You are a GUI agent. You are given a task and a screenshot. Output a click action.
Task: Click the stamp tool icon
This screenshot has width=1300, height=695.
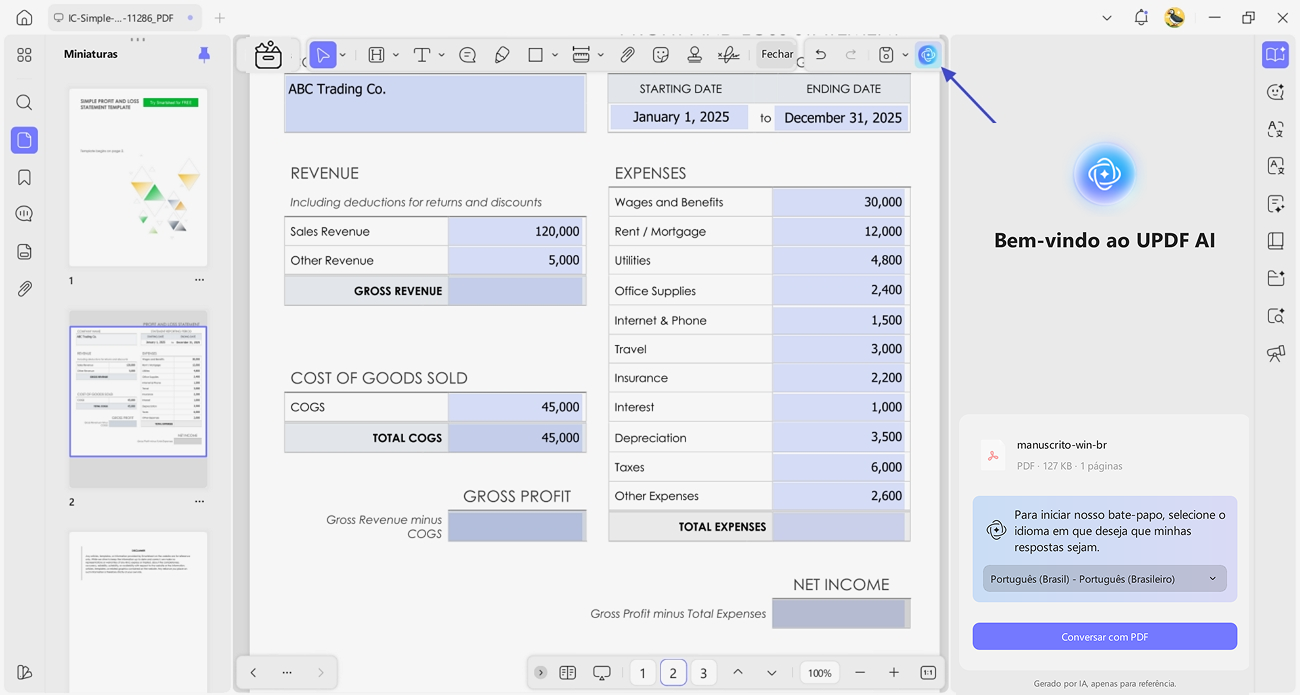(694, 55)
